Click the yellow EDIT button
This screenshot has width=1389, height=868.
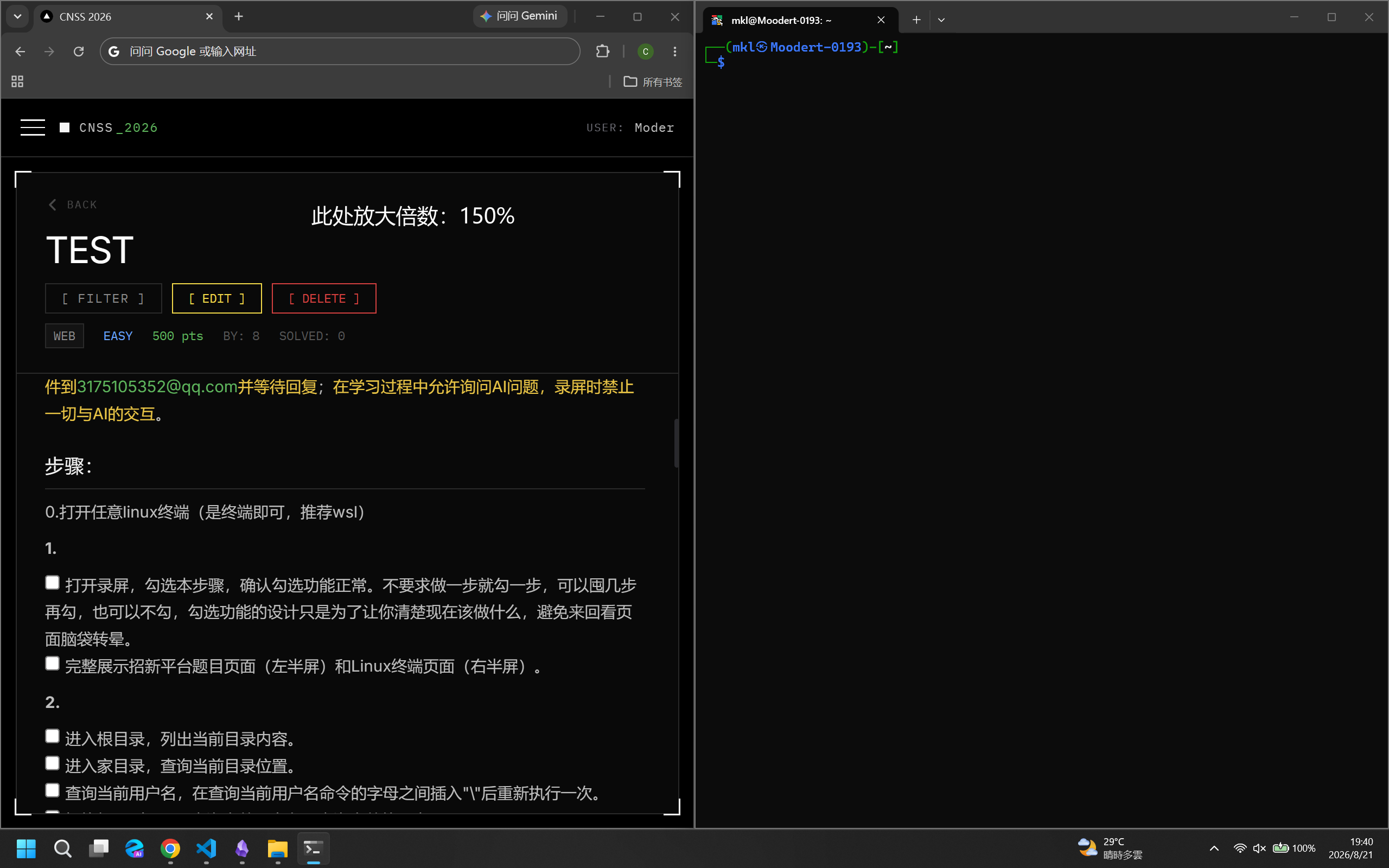[x=217, y=298]
